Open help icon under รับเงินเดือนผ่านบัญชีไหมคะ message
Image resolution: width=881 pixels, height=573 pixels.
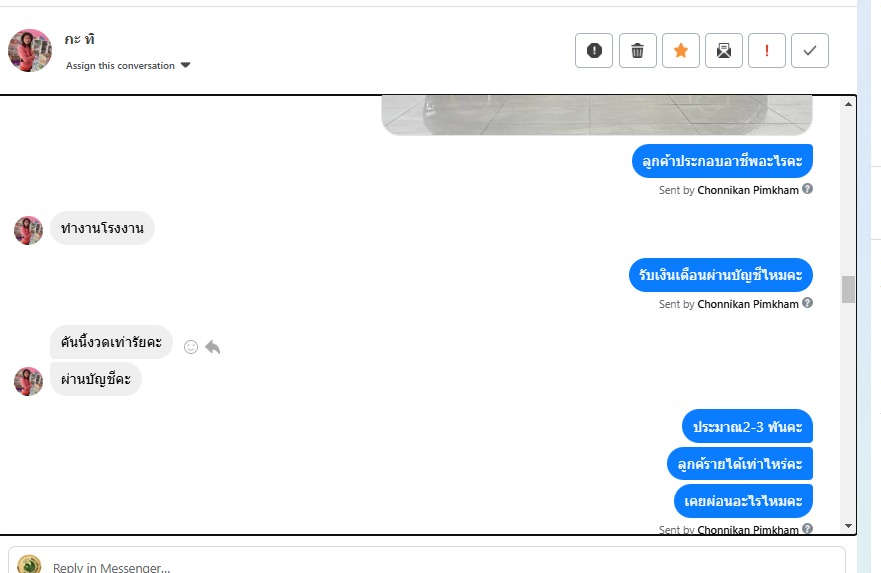pos(807,303)
